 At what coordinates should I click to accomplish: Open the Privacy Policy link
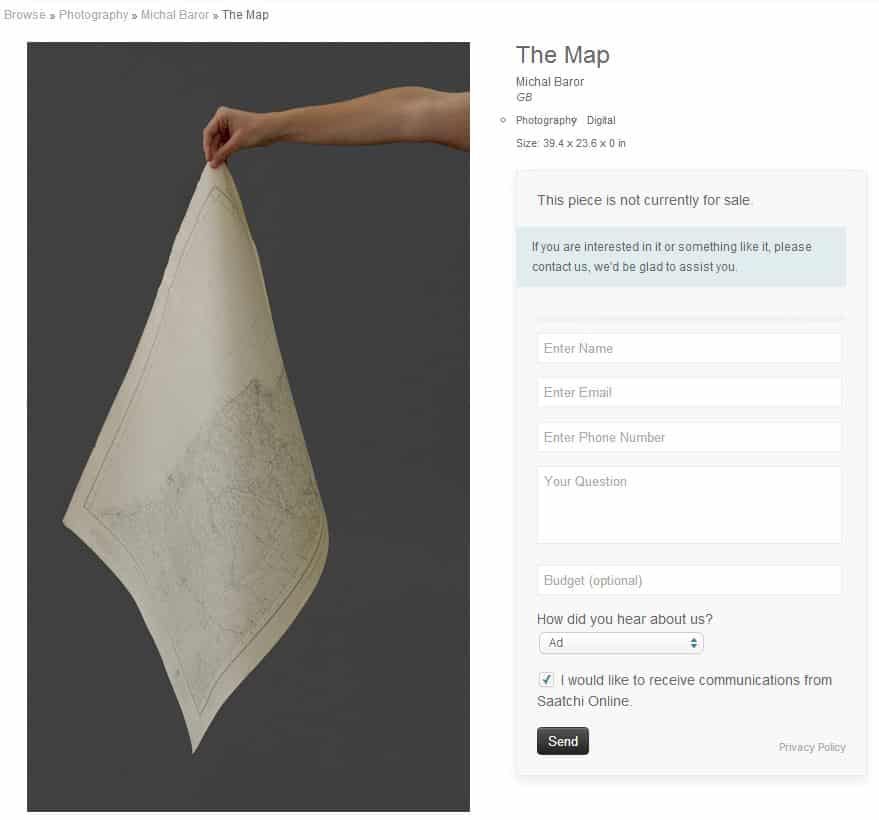tap(812, 747)
